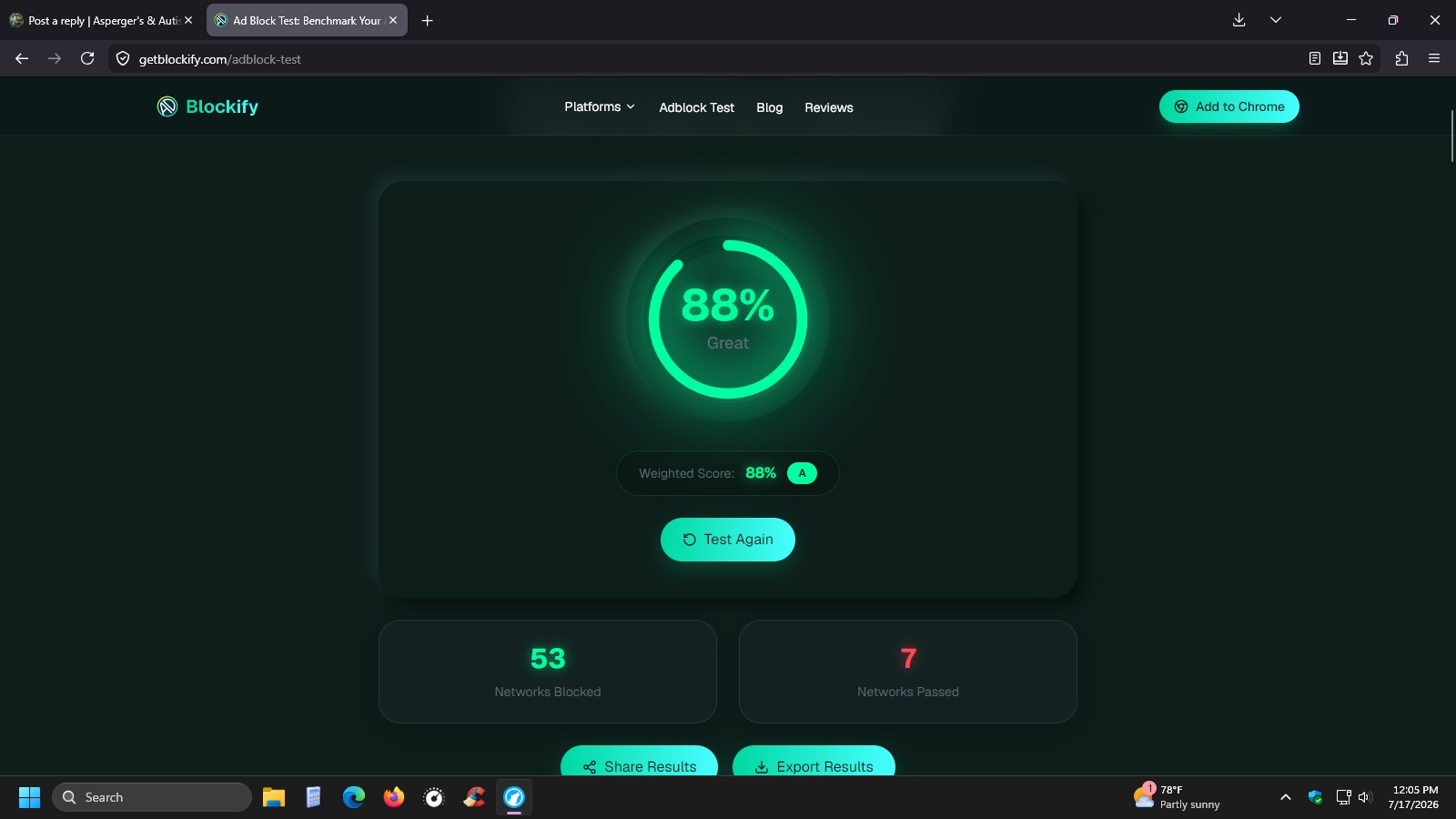This screenshot has width=1456, height=819.
Task: Click the share icon on Share Results
Action: coord(590,767)
